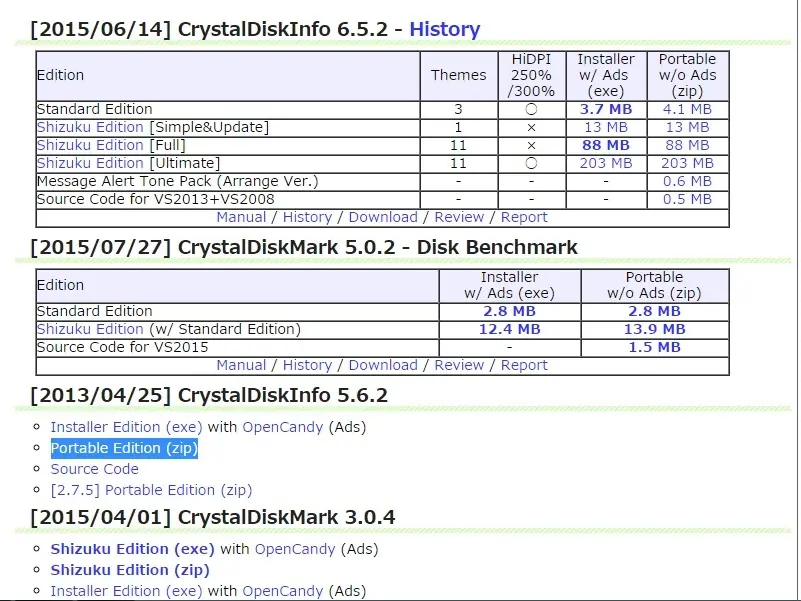Open Review link under CrystalDiskInfo table

coord(459,217)
